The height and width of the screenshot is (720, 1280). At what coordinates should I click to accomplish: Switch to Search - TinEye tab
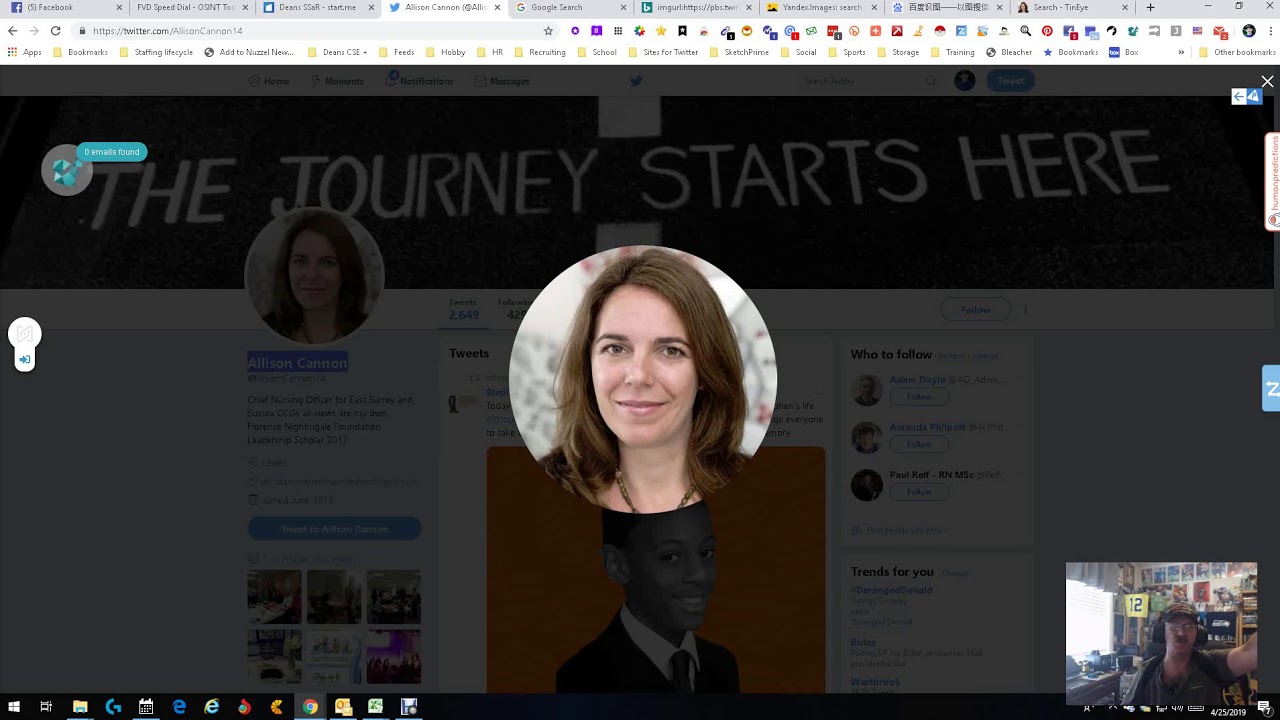pos(1072,7)
